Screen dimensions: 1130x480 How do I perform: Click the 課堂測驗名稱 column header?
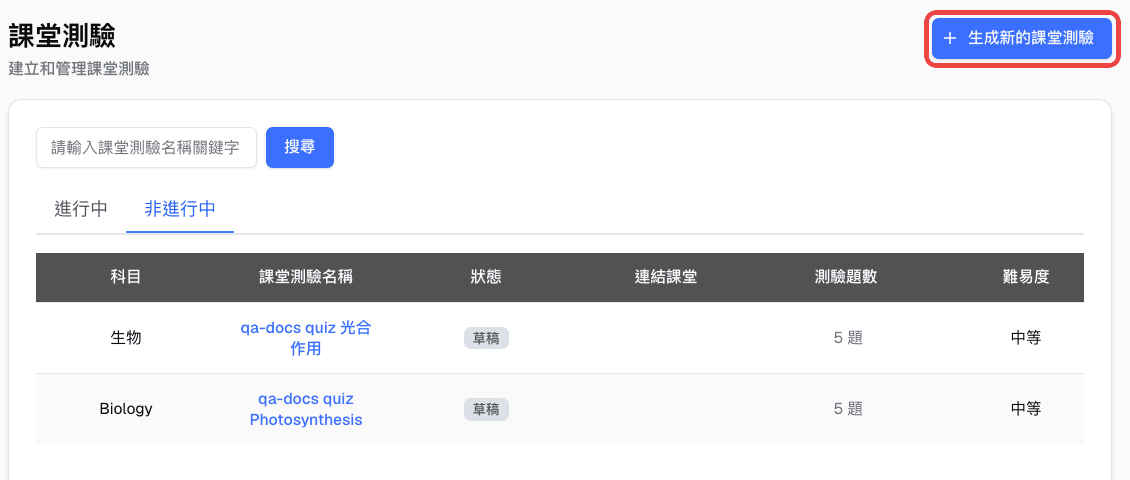point(306,277)
